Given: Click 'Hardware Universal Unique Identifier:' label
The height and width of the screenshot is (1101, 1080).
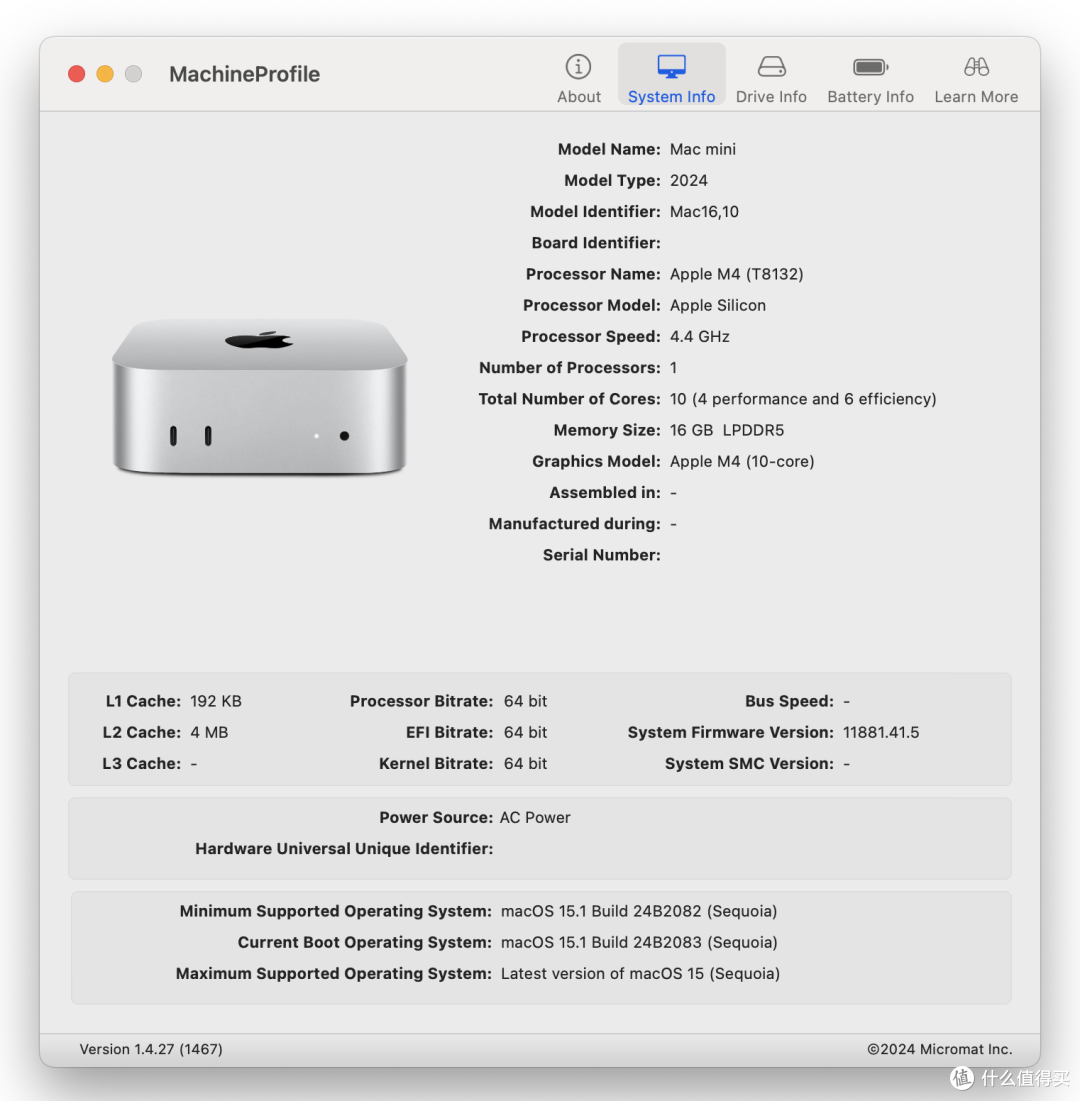Looking at the screenshot, I should (344, 848).
